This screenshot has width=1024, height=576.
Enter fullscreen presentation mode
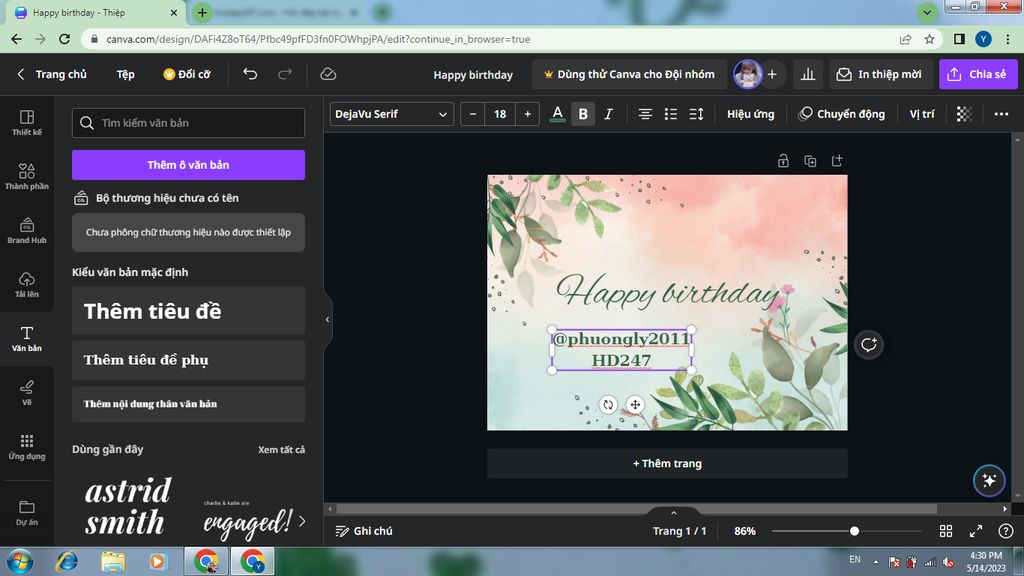[976, 531]
